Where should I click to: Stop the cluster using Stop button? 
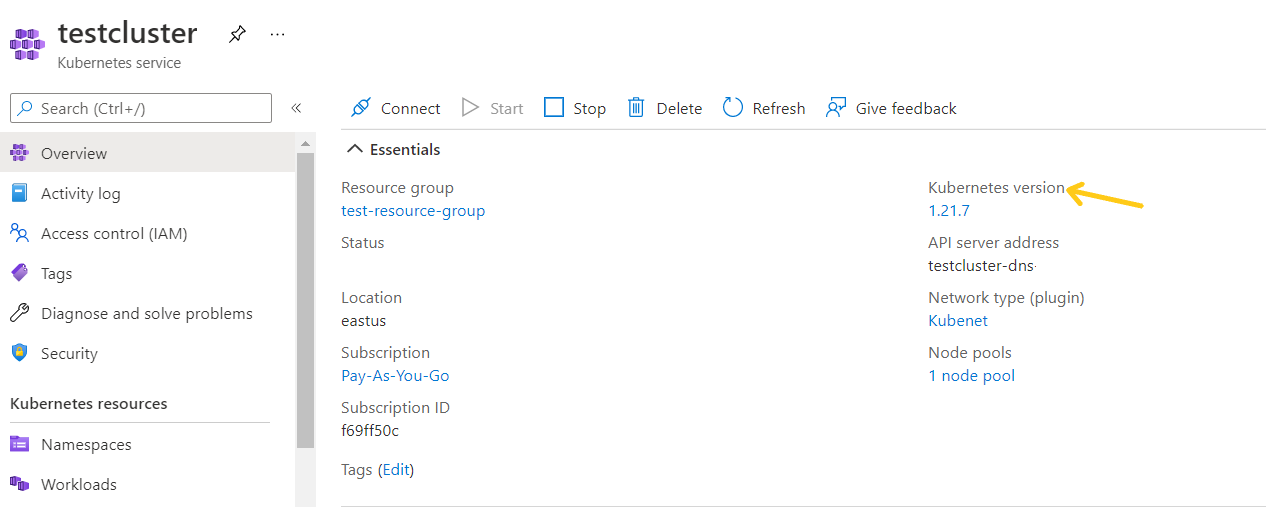(x=575, y=108)
